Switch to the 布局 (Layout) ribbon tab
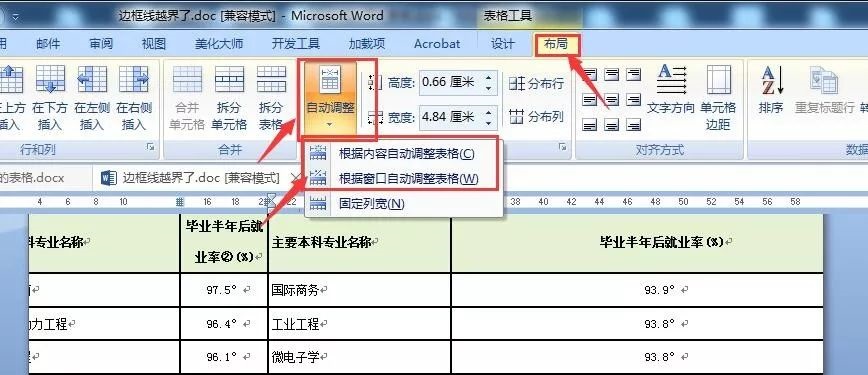Viewport: 868px width, 375px height. click(x=556, y=44)
